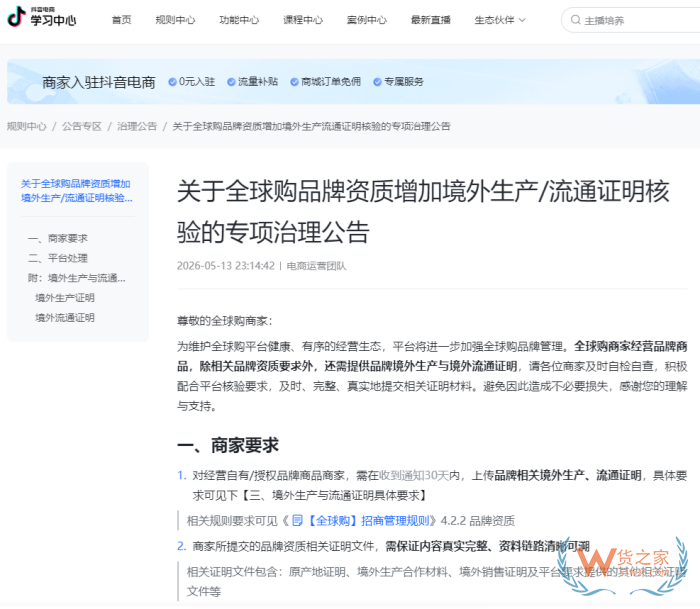Screen dimensions: 700x609
Task: Click 治理公告 in the breadcrumb
Action: (x=137, y=126)
